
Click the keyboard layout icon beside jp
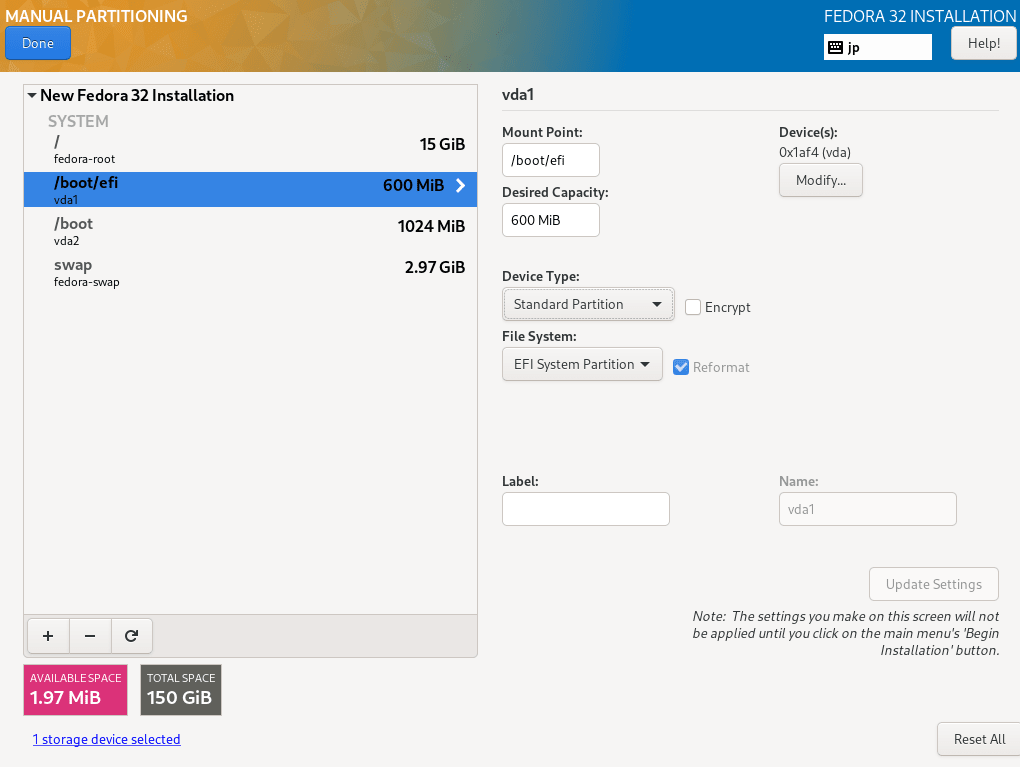pos(835,47)
